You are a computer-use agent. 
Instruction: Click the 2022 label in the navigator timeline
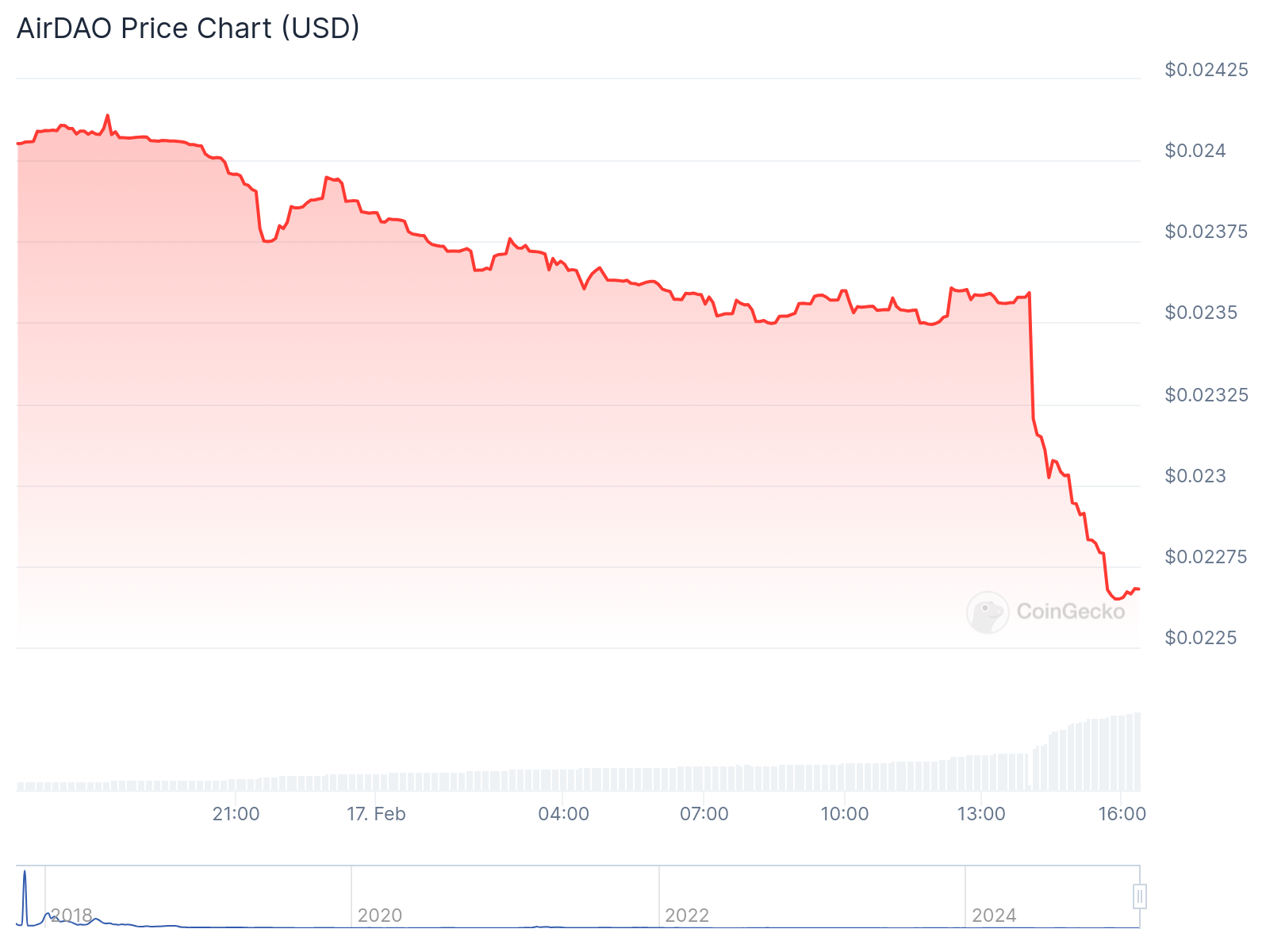[687, 916]
